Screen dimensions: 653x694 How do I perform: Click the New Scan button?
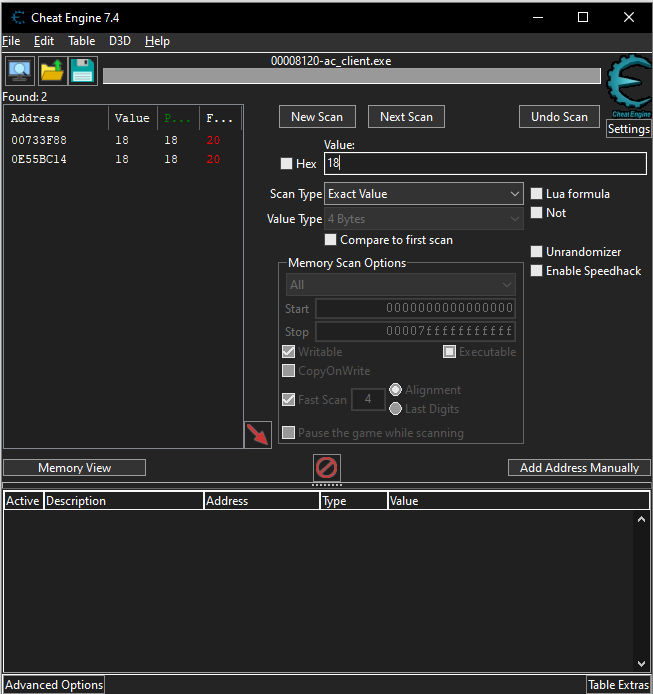(317, 117)
